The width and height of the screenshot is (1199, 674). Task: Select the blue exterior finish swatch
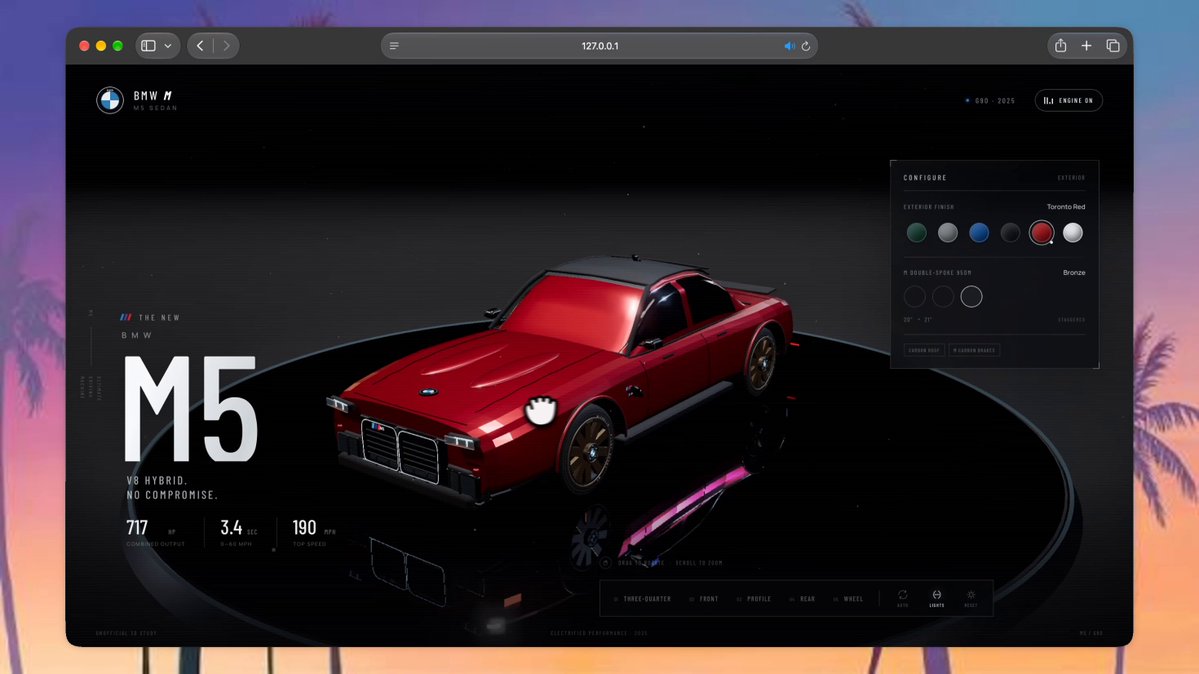979,233
